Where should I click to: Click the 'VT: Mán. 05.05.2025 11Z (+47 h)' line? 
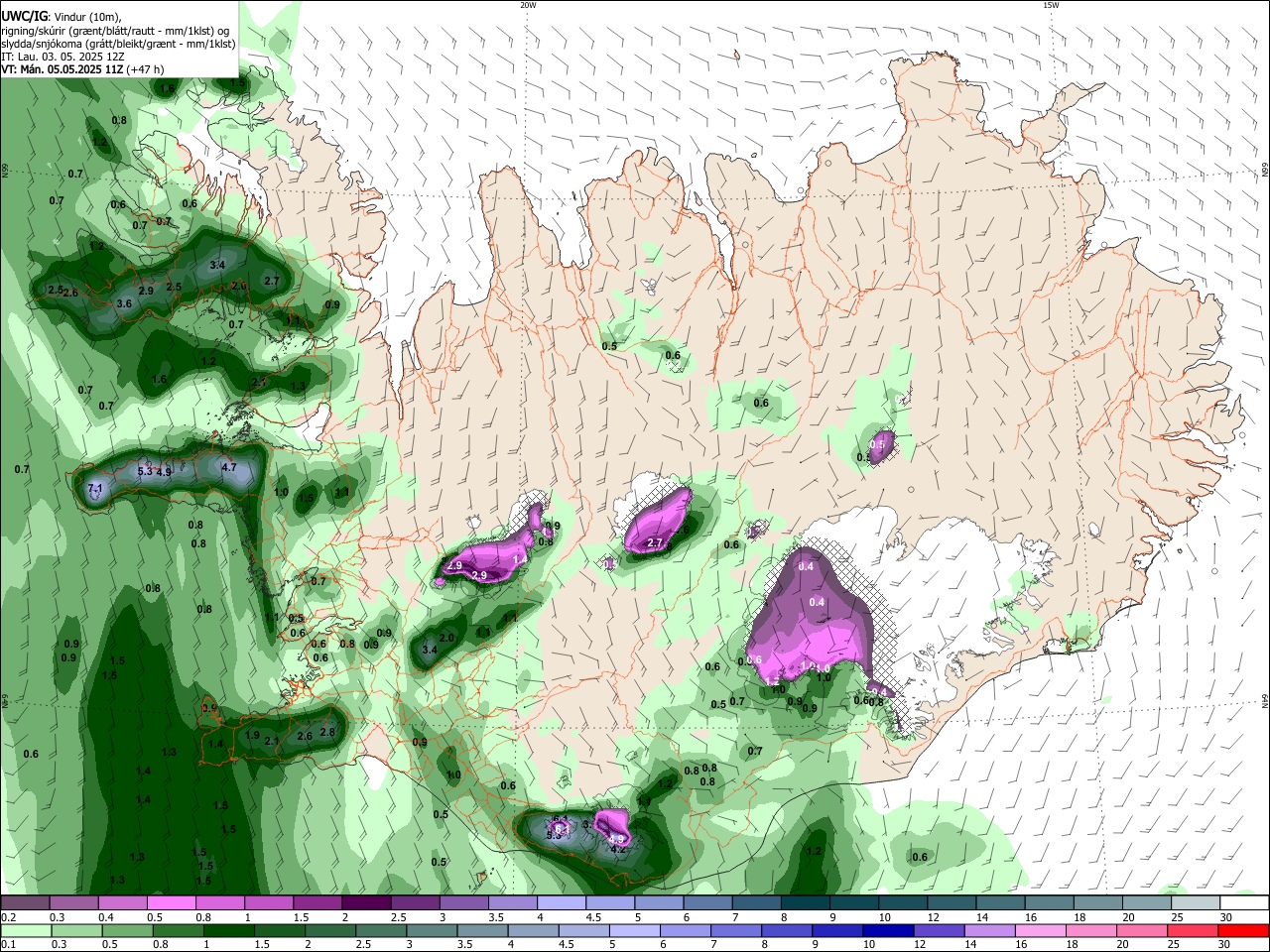82,69
